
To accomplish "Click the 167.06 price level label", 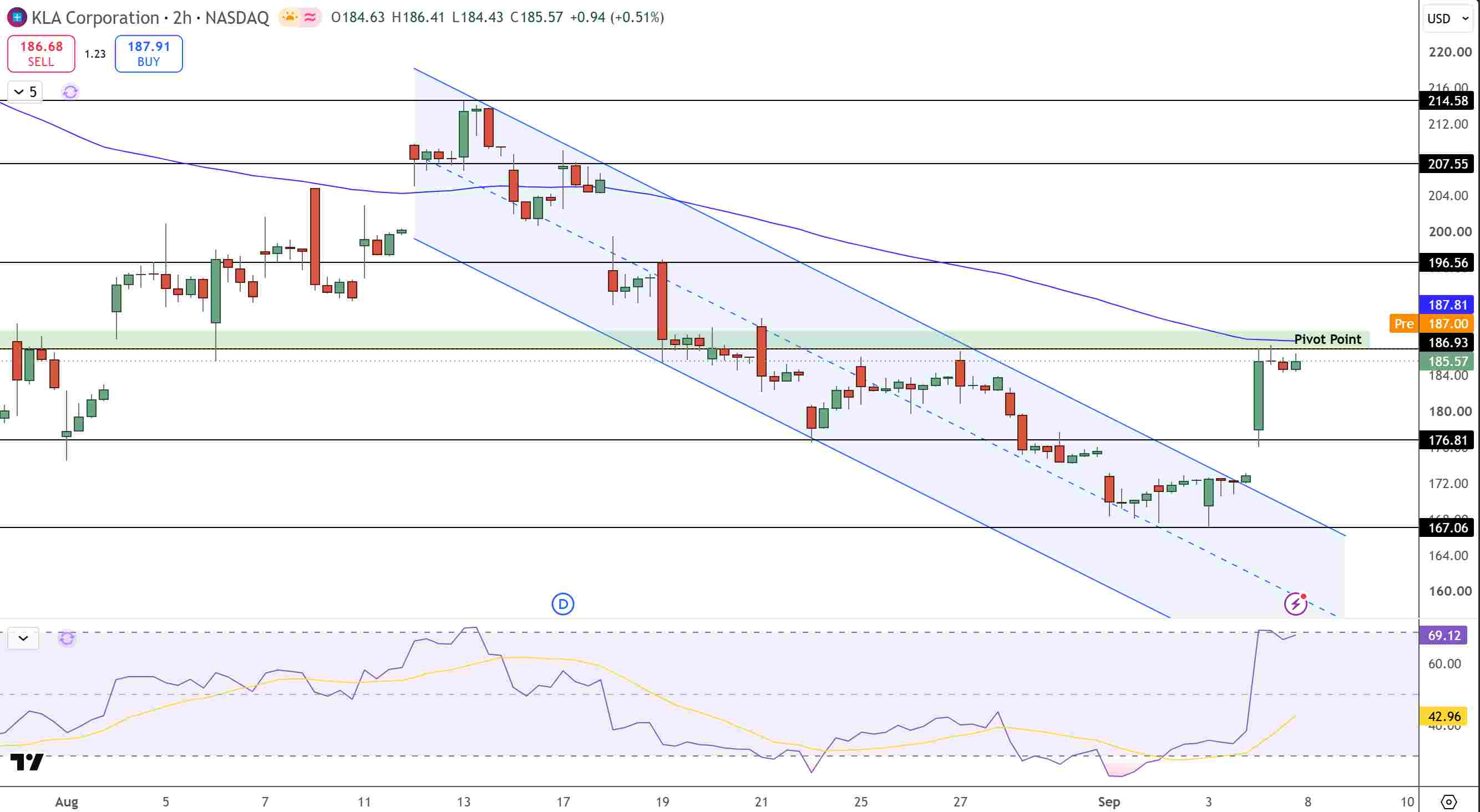I will tap(1447, 527).
